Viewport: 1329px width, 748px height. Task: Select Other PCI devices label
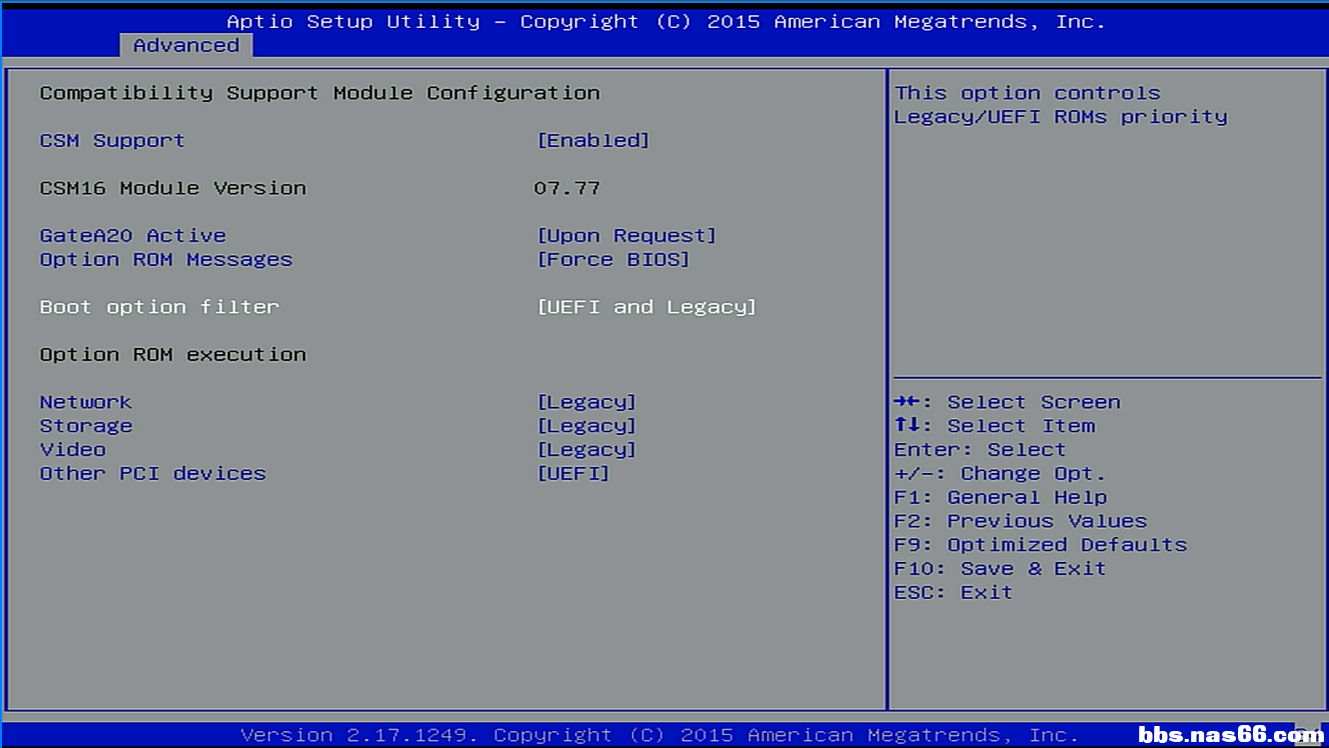(153, 474)
